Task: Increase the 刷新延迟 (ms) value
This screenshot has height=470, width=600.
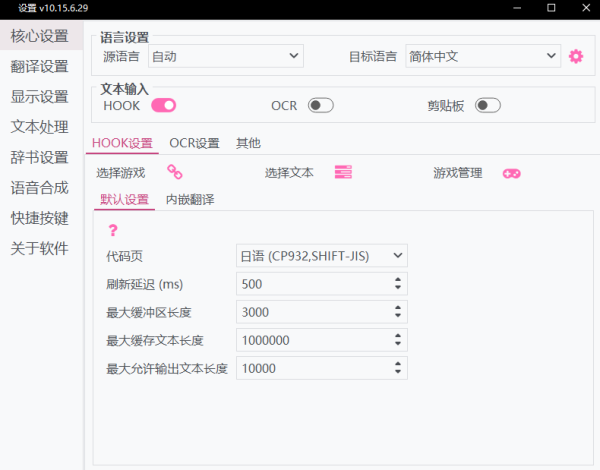Action: click(x=398, y=279)
